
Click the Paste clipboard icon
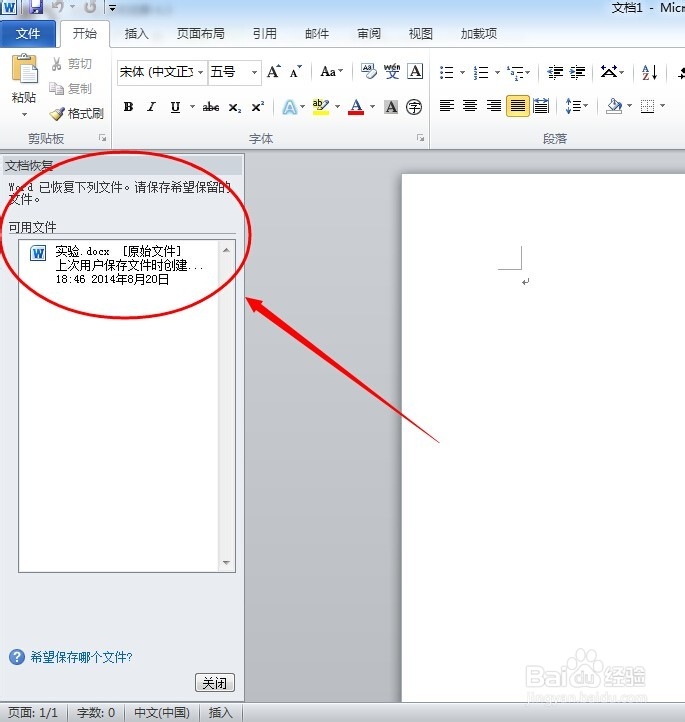pos(24,70)
